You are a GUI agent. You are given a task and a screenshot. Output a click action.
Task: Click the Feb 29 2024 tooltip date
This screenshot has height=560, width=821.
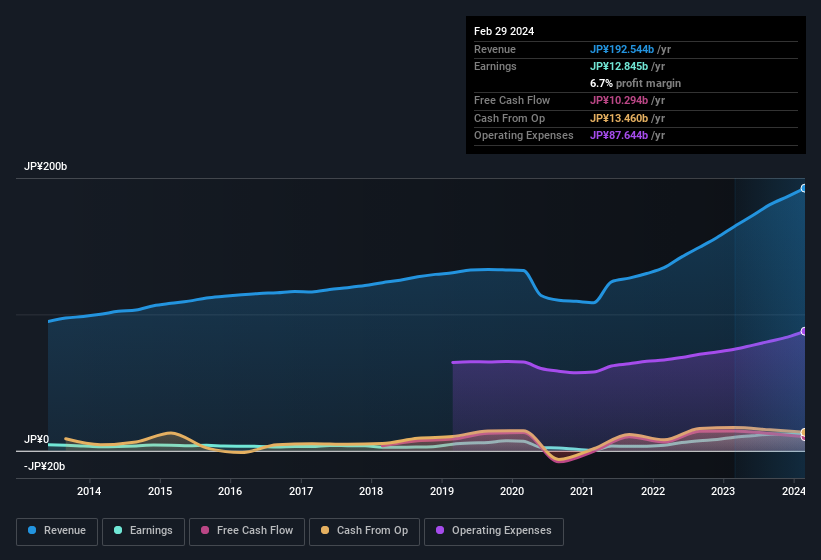tap(504, 31)
